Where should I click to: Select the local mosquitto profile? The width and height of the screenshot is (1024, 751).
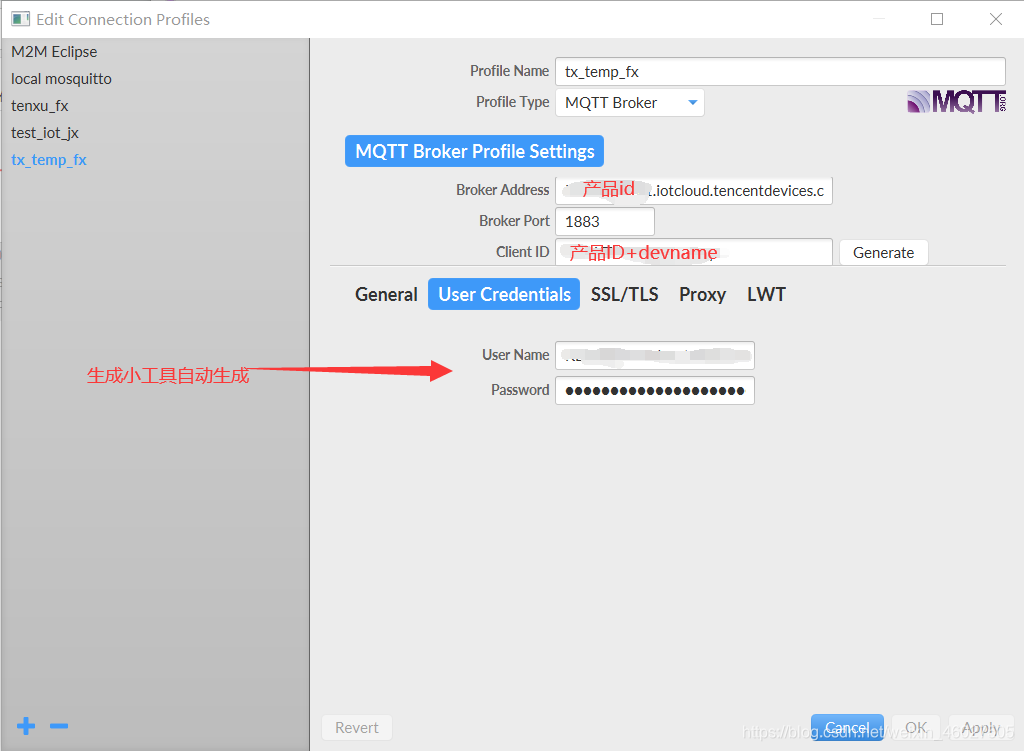[61, 79]
